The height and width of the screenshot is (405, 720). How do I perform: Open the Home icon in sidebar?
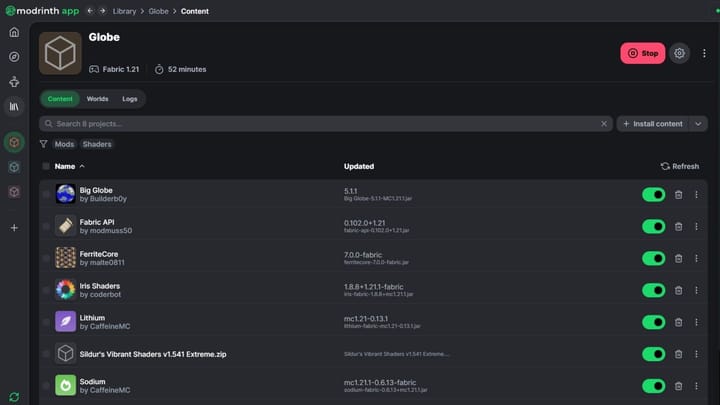click(14, 32)
